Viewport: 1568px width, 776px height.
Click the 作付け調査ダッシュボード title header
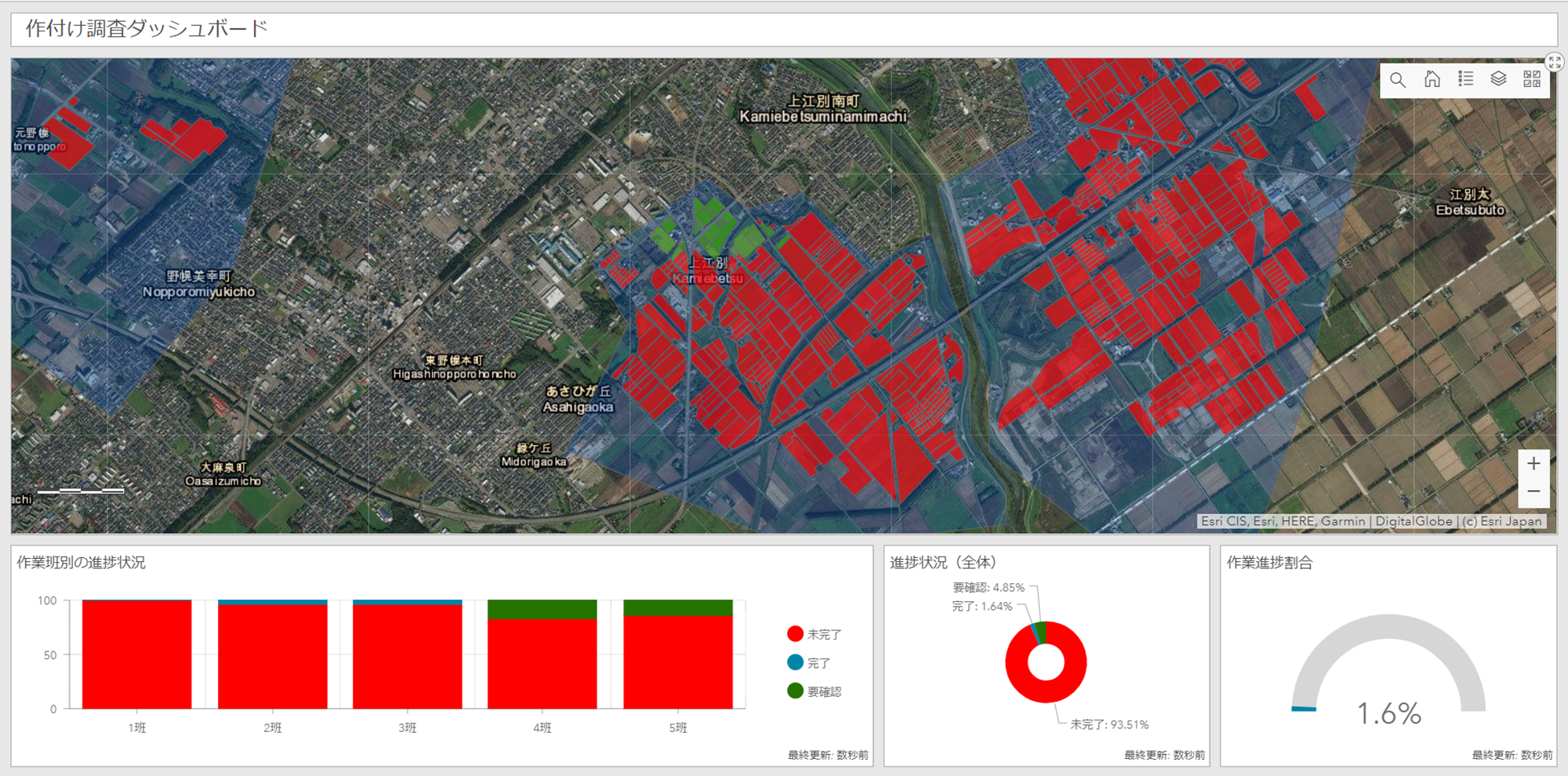(147, 29)
